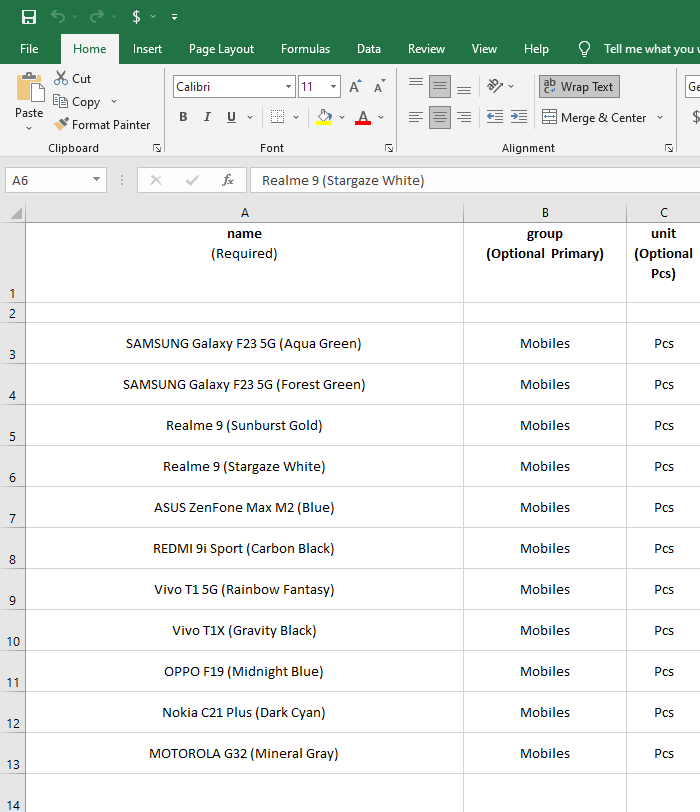Cancel the formula bar entry with X

click(156, 180)
